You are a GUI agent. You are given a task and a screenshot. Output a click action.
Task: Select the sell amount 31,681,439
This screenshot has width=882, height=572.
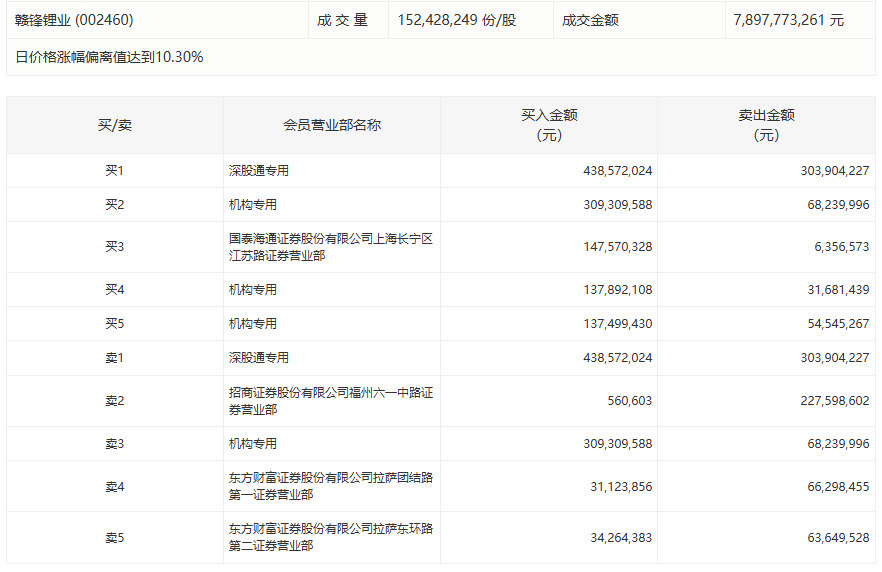[838, 290]
